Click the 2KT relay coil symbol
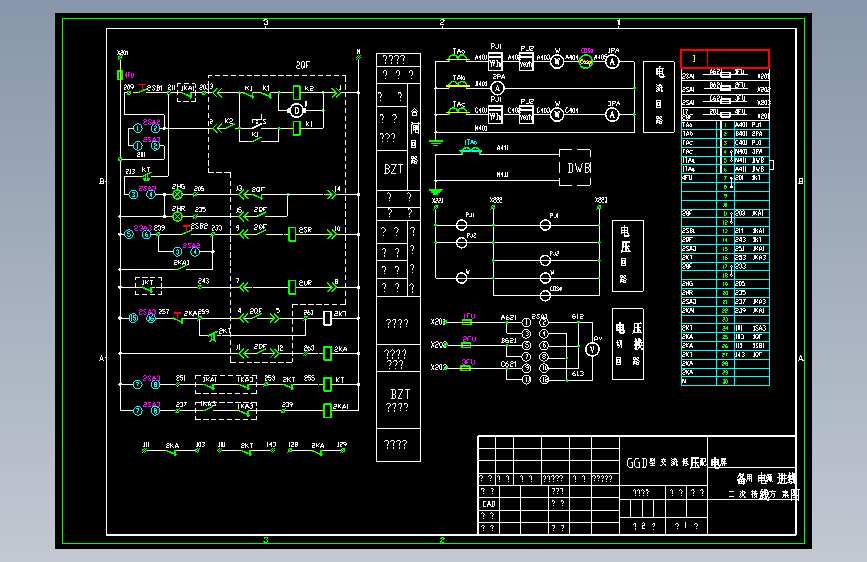The image size is (867, 562). point(327,318)
